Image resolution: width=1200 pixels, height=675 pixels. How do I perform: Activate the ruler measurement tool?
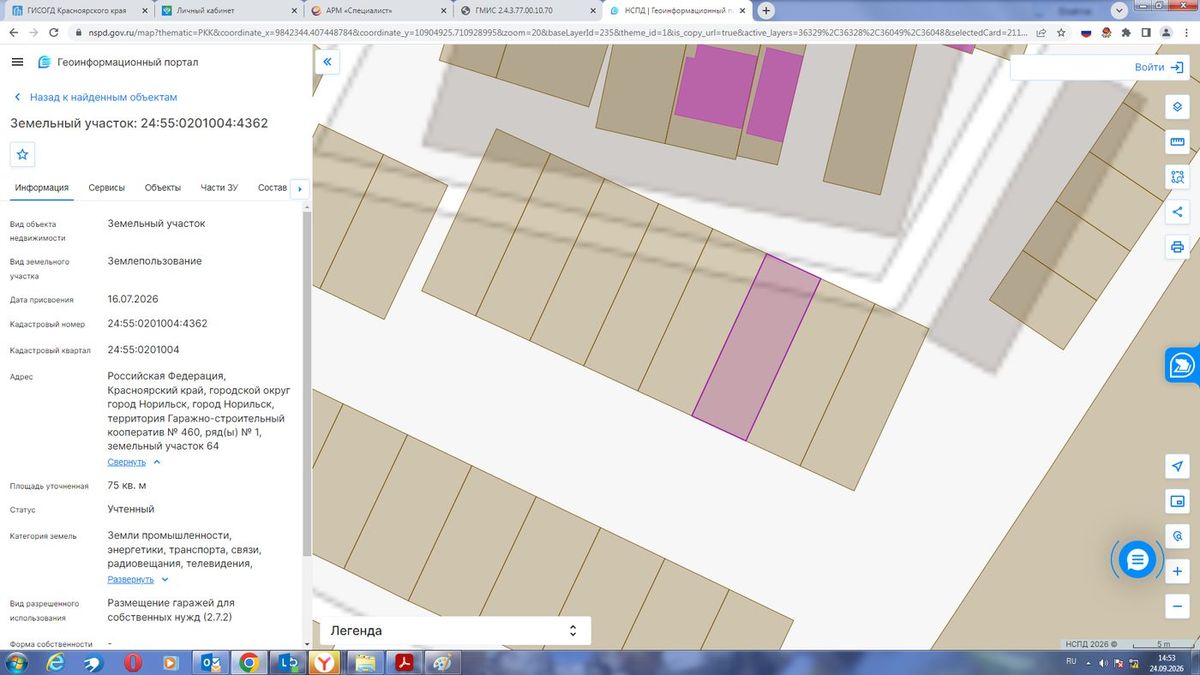click(x=1177, y=142)
